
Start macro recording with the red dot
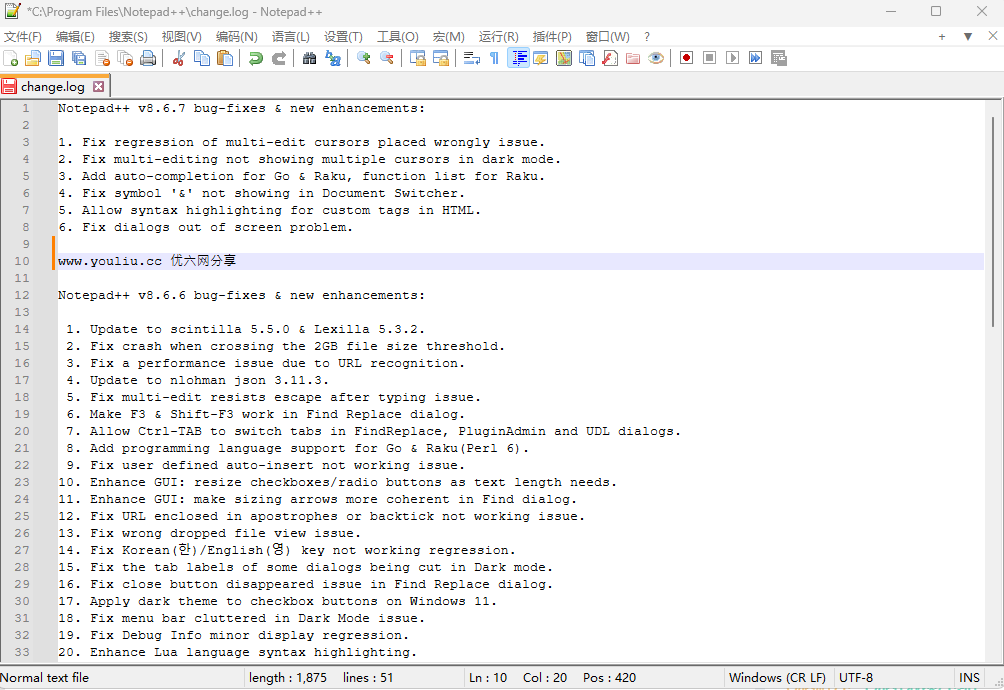point(686,58)
